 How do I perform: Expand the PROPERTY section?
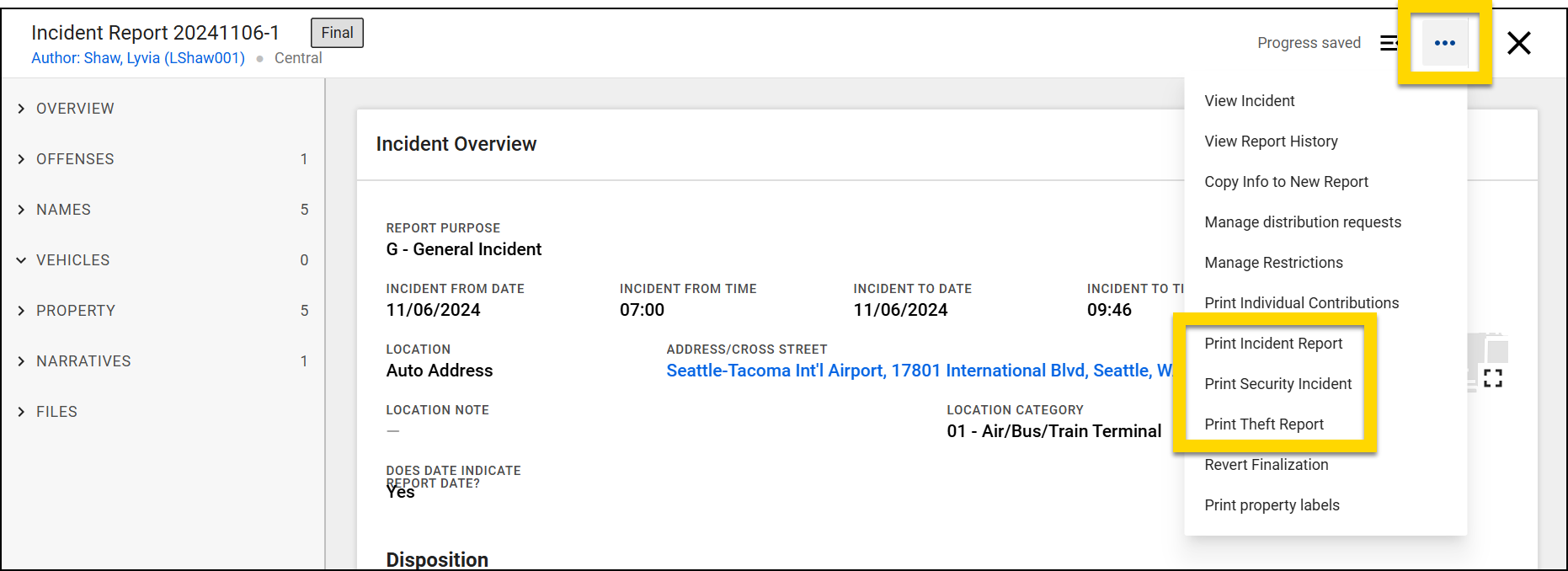pyautogui.click(x=76, y=310)
